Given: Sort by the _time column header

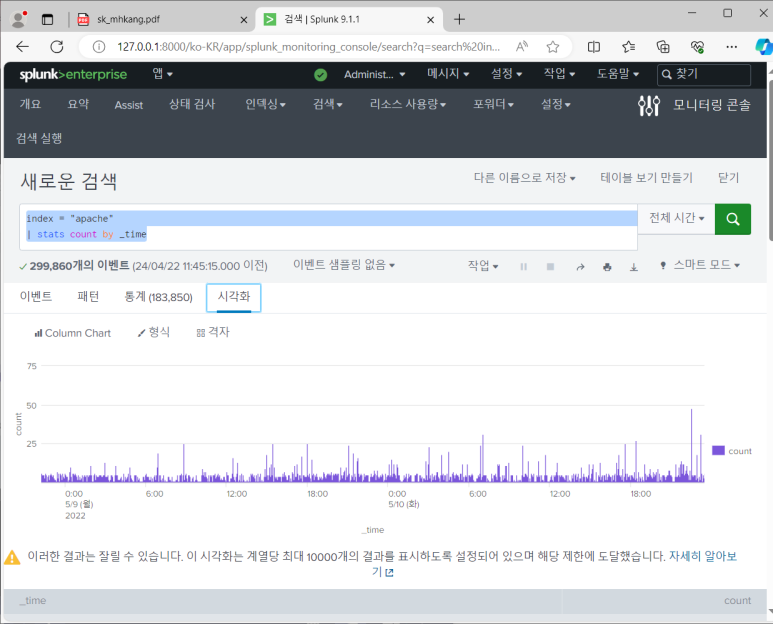Looking at the screenshot, I should (282, 601).
